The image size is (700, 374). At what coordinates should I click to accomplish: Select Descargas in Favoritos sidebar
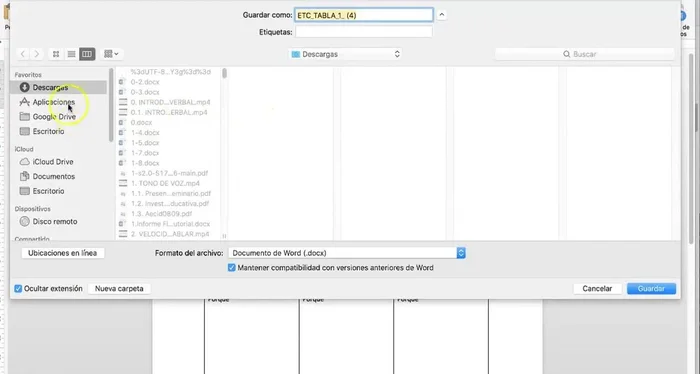[58, 87]
